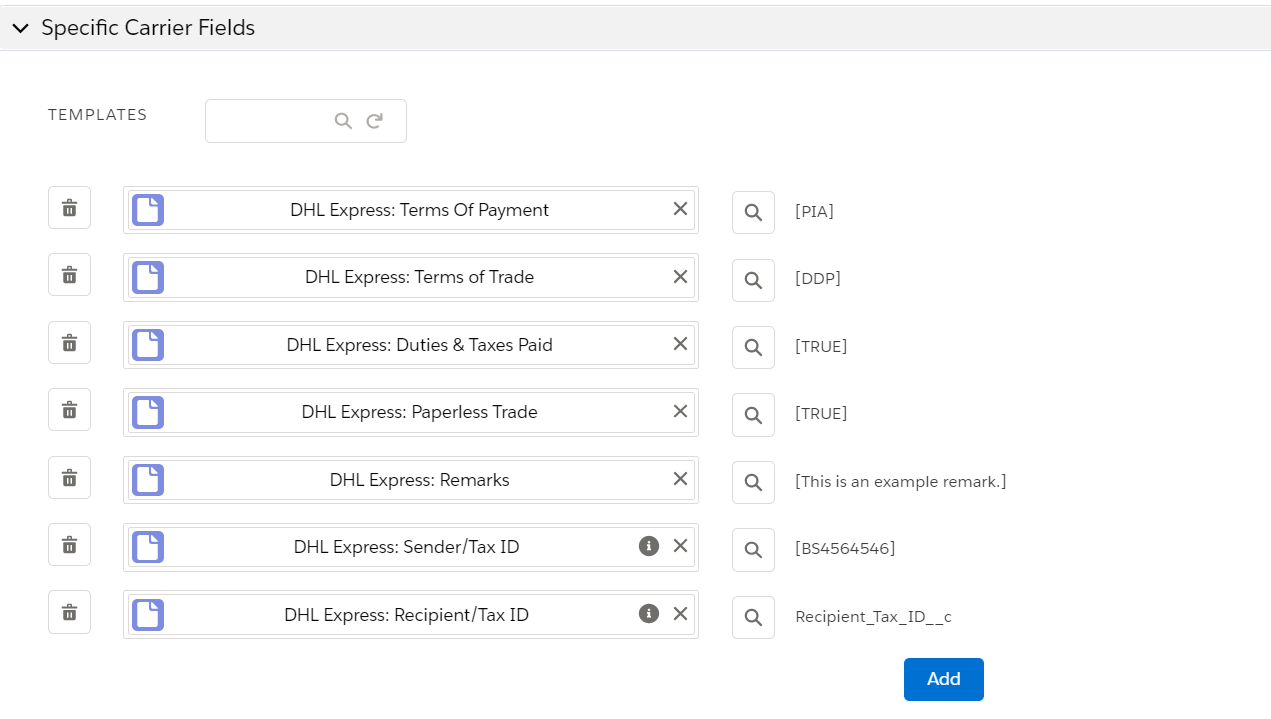Open lookup search for Duties & Taxes Paid value

coord(753,347)
